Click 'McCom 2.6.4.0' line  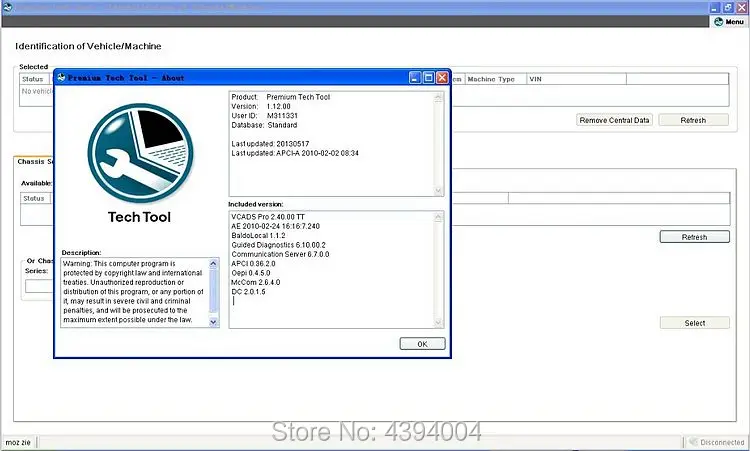coord(256,282)
